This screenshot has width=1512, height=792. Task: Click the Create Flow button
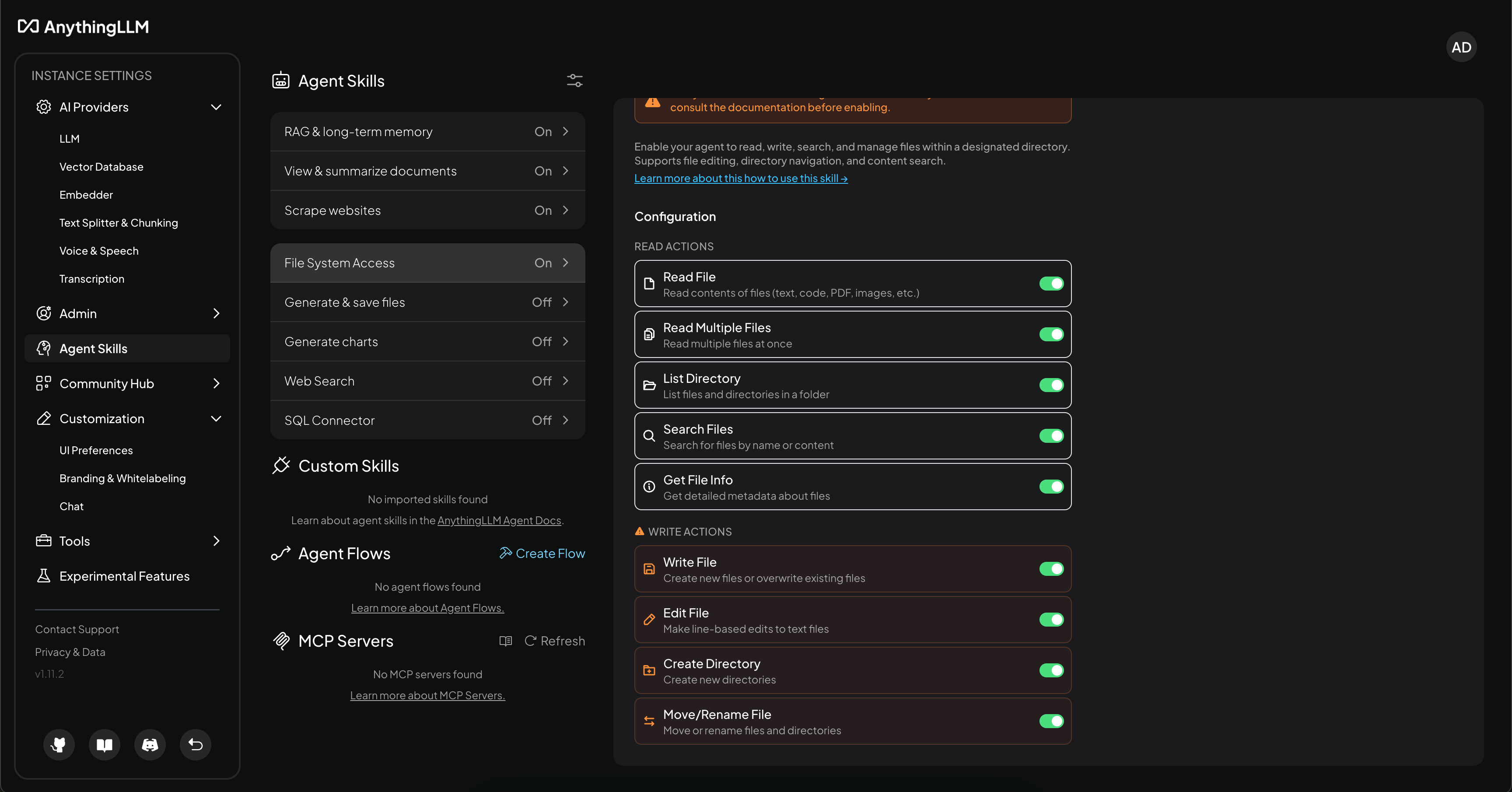point(542,553)
